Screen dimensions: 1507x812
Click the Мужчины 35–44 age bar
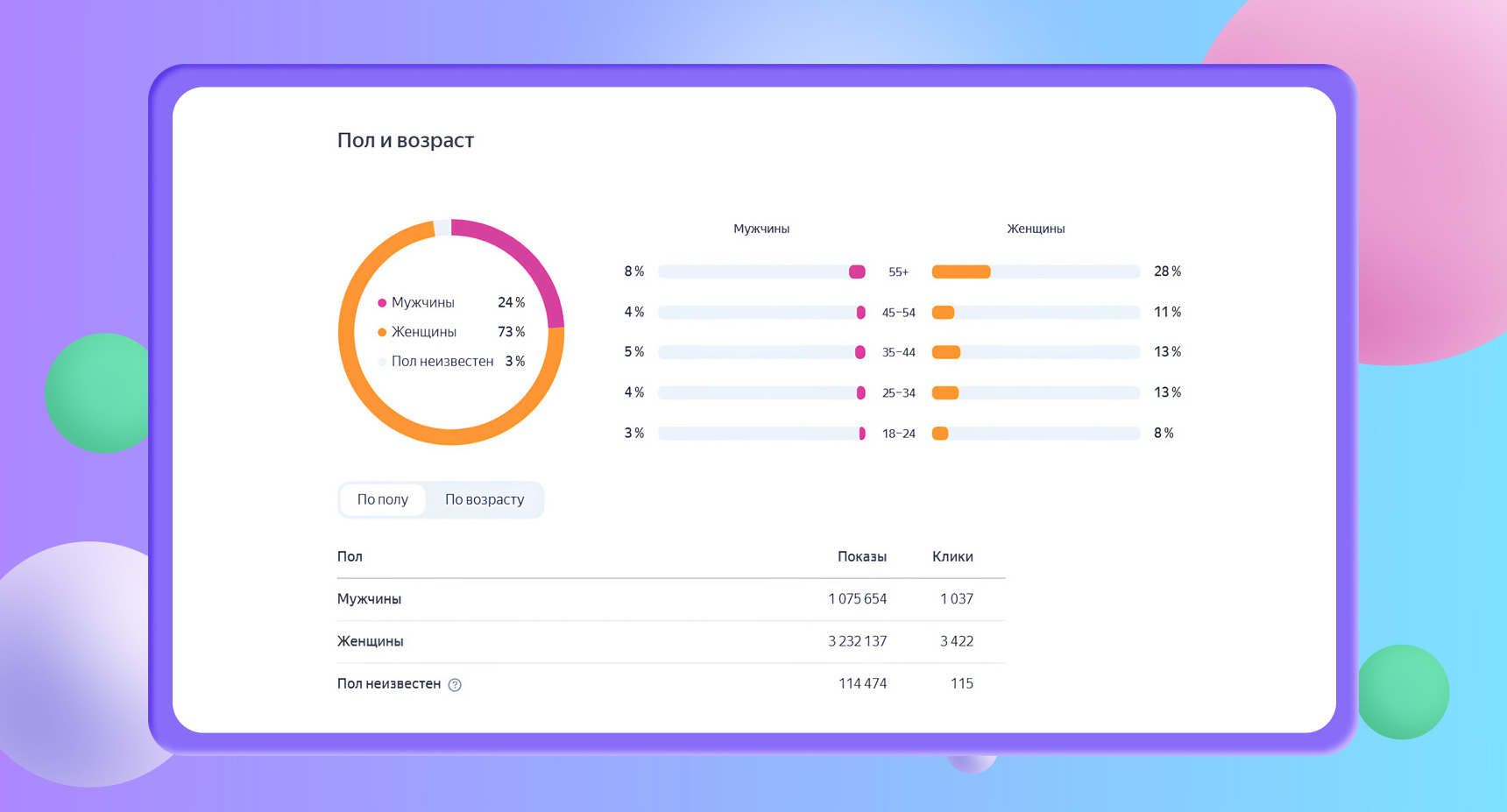(x=761, y=352)
